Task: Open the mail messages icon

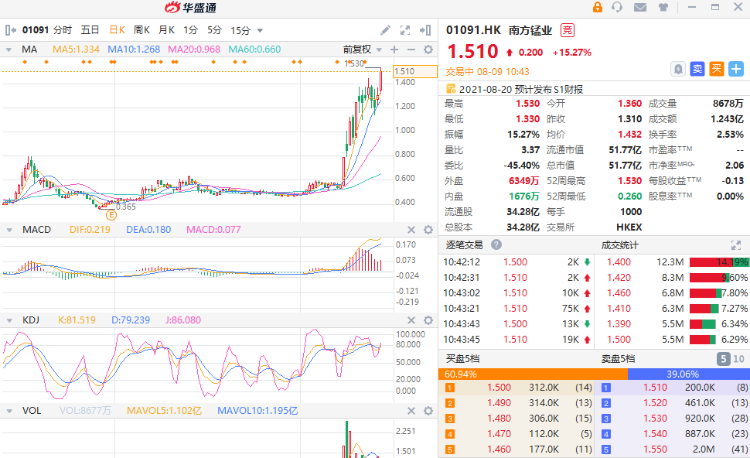Action: coord(639,8)
